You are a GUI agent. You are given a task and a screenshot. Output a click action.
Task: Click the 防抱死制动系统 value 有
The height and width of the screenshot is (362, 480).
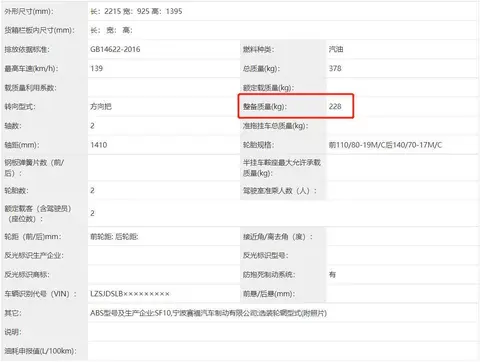pyautogui.click(x=332, y=274)
